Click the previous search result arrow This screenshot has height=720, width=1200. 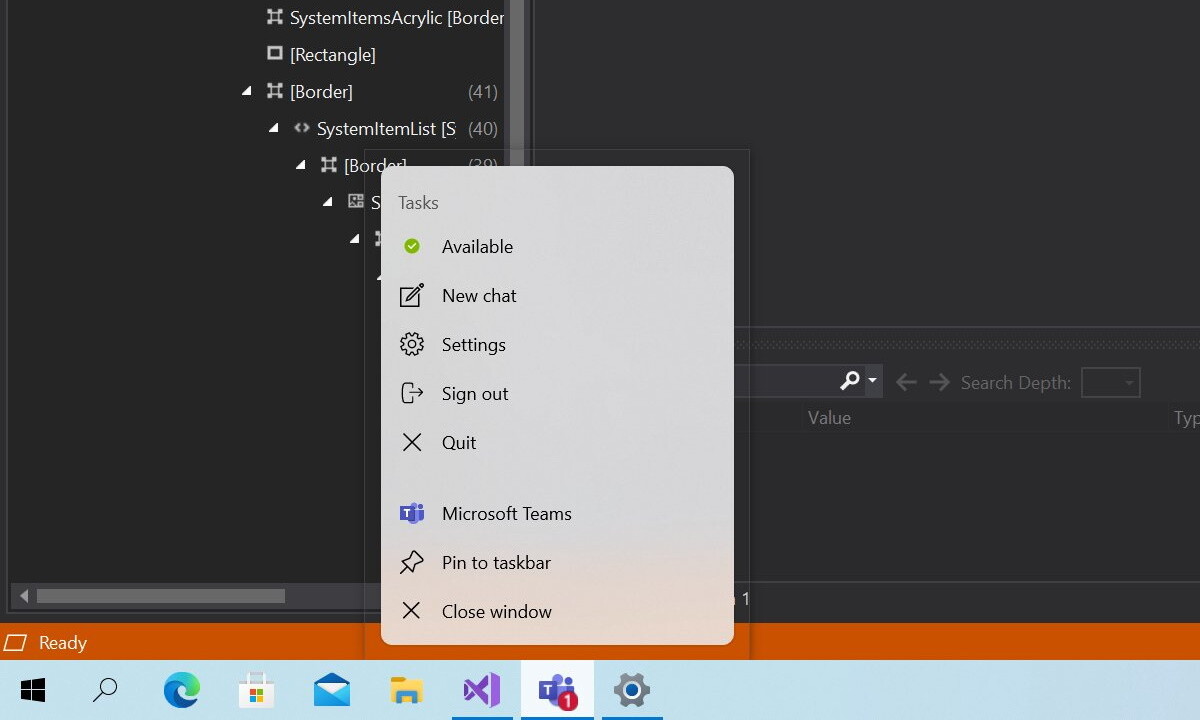905,381
